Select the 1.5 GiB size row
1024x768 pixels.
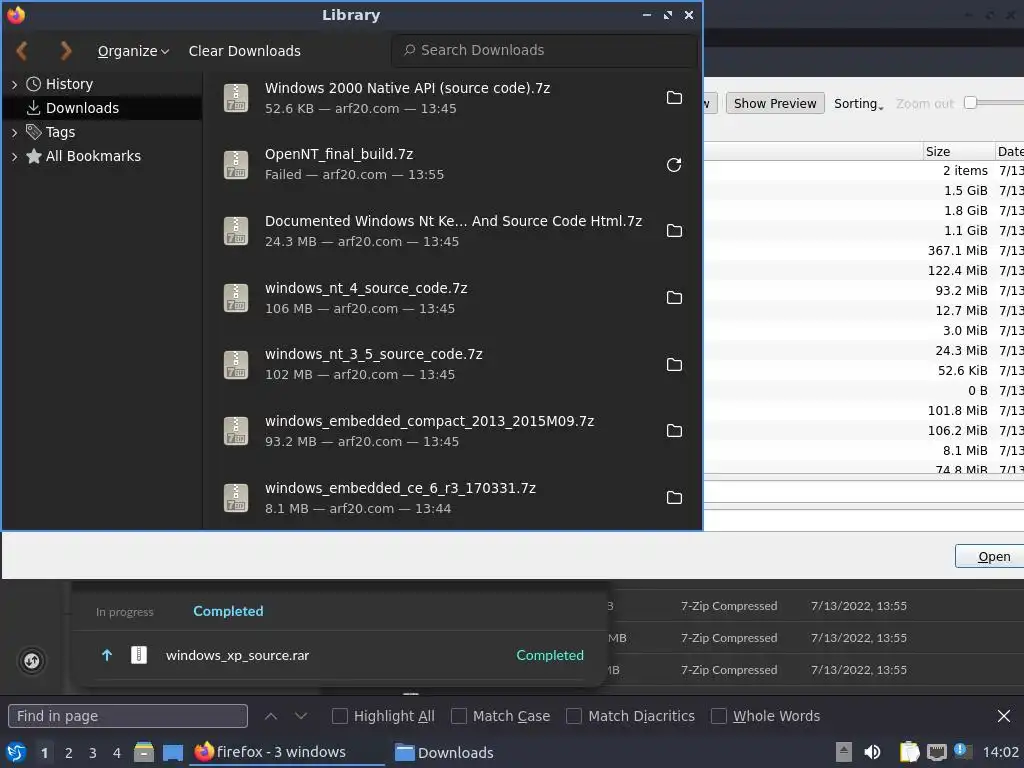coord(863,191)
